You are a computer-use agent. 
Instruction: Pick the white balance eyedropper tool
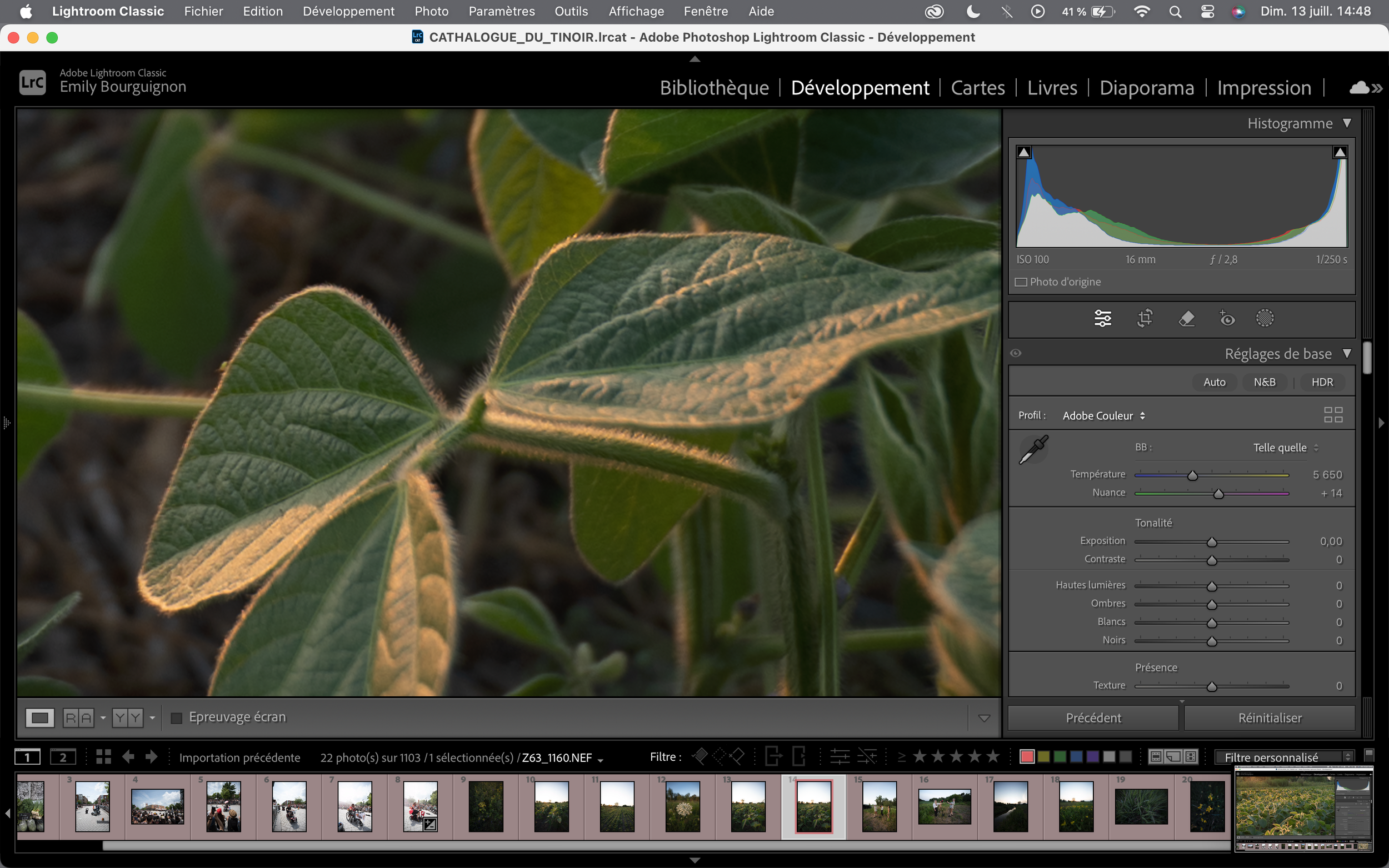[1033, 449]
